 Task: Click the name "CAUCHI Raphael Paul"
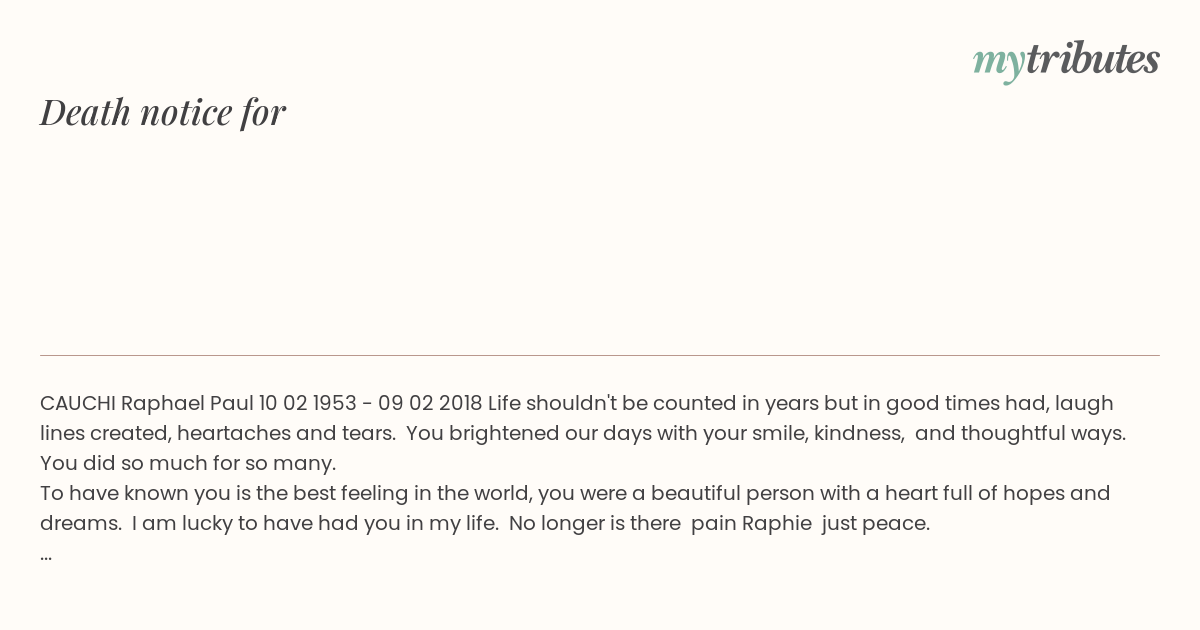click(147, 403)
